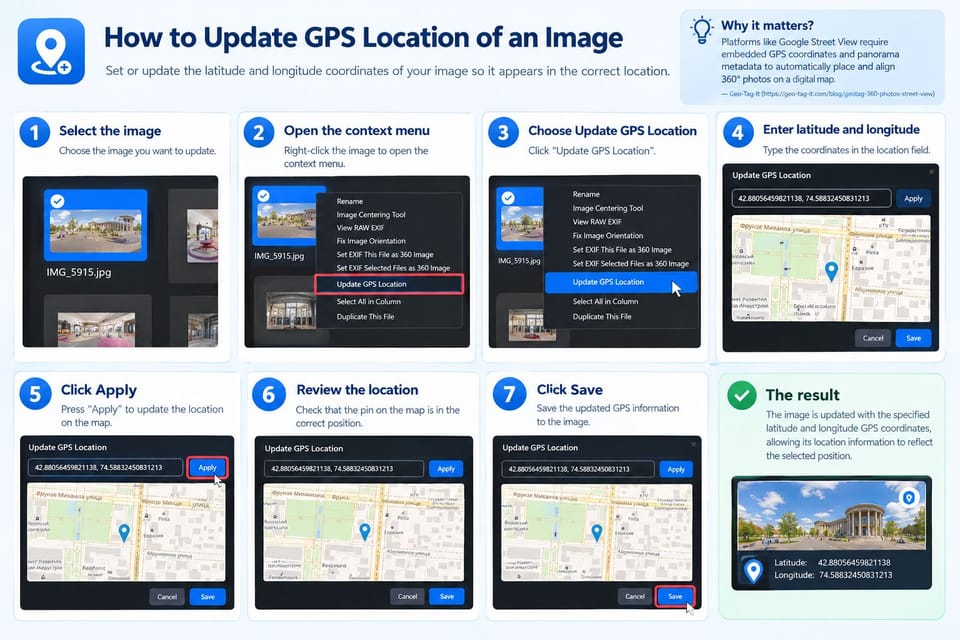Click the IMG_5915.jpg file name in step 2
The height and width of the screenshot is (640, 960).
[x=279, y=256]
